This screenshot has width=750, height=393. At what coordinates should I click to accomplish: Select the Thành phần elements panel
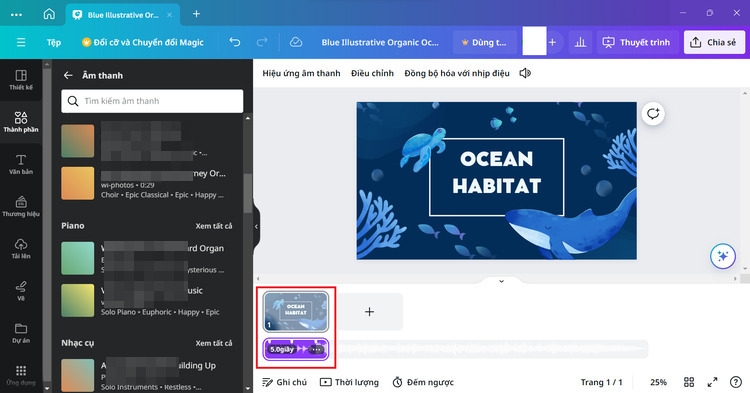21,122
